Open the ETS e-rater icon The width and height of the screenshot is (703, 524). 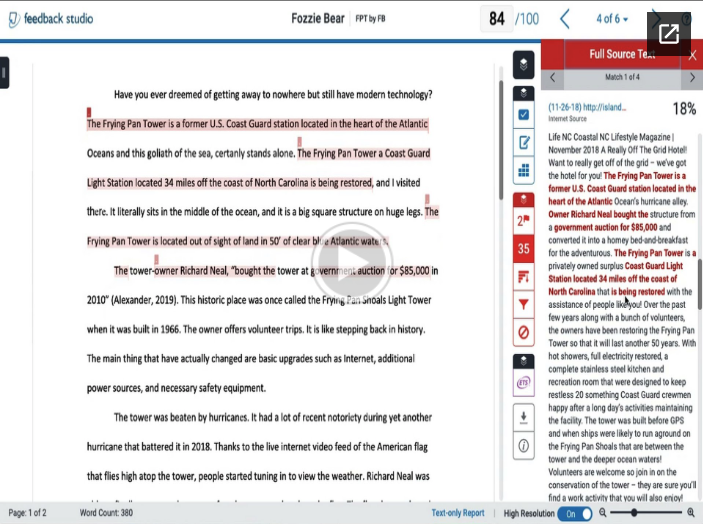click(523, 383)
